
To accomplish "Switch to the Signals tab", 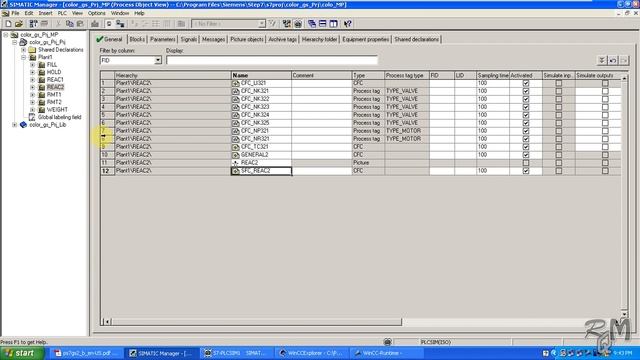I will tap(189, 40).
